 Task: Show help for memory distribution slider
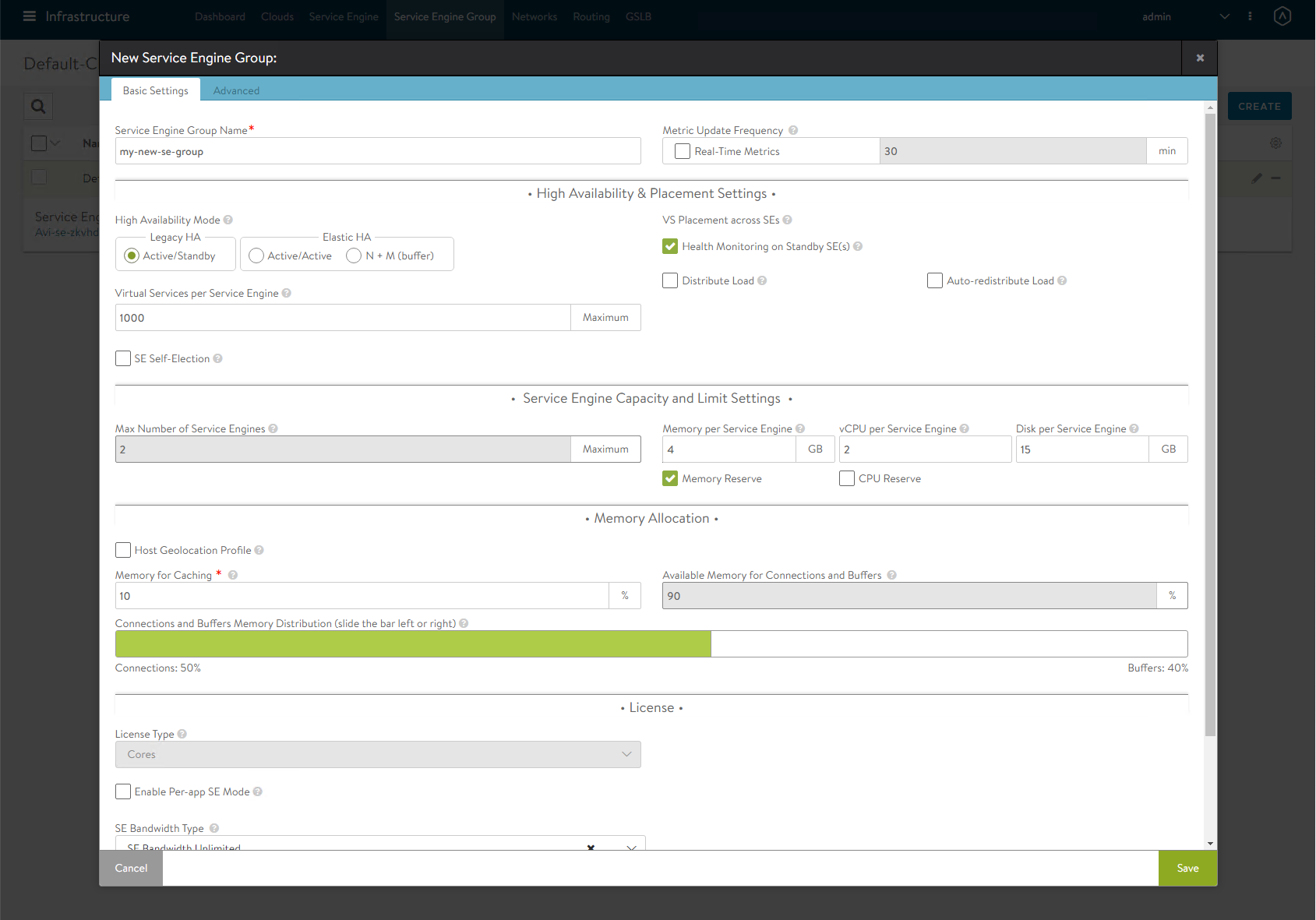click(x=464, y=623)
